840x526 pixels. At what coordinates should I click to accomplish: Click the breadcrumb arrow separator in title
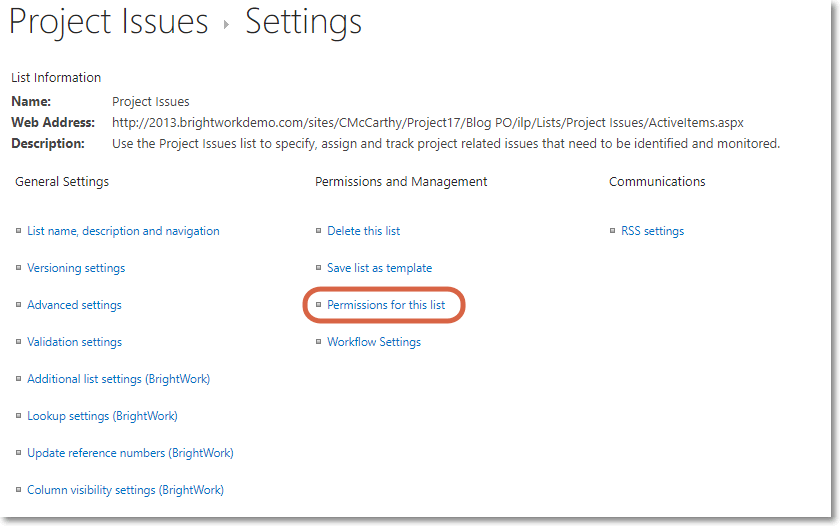[227, 25]
